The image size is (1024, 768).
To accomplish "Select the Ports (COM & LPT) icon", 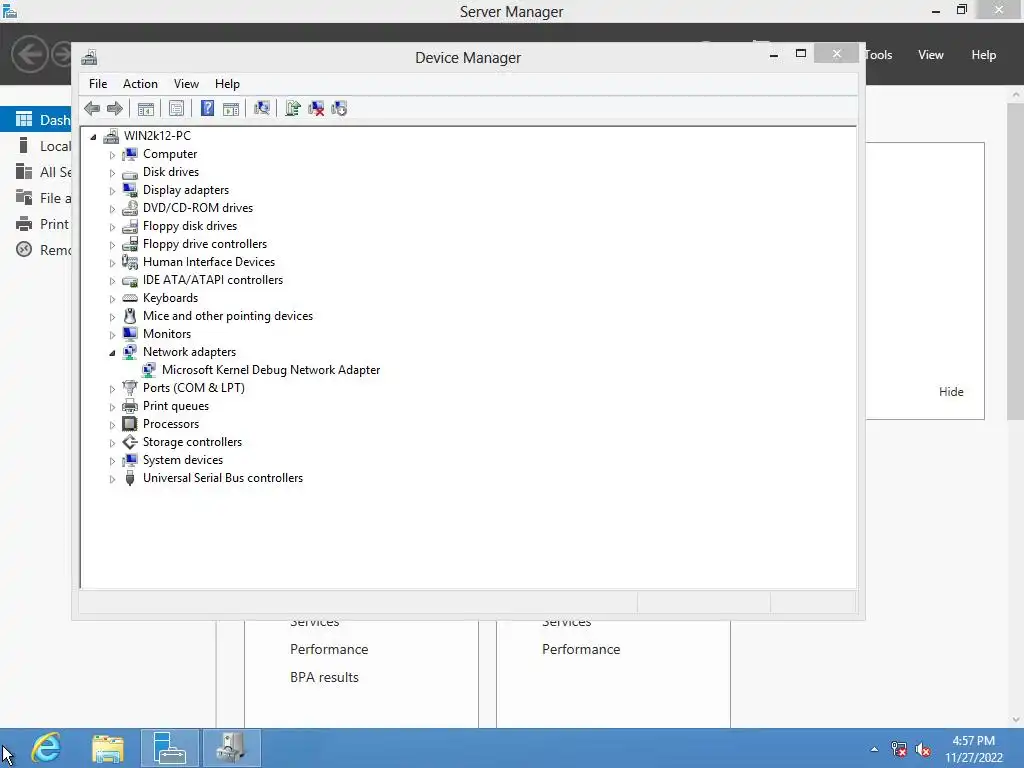I will click(130, 388).
